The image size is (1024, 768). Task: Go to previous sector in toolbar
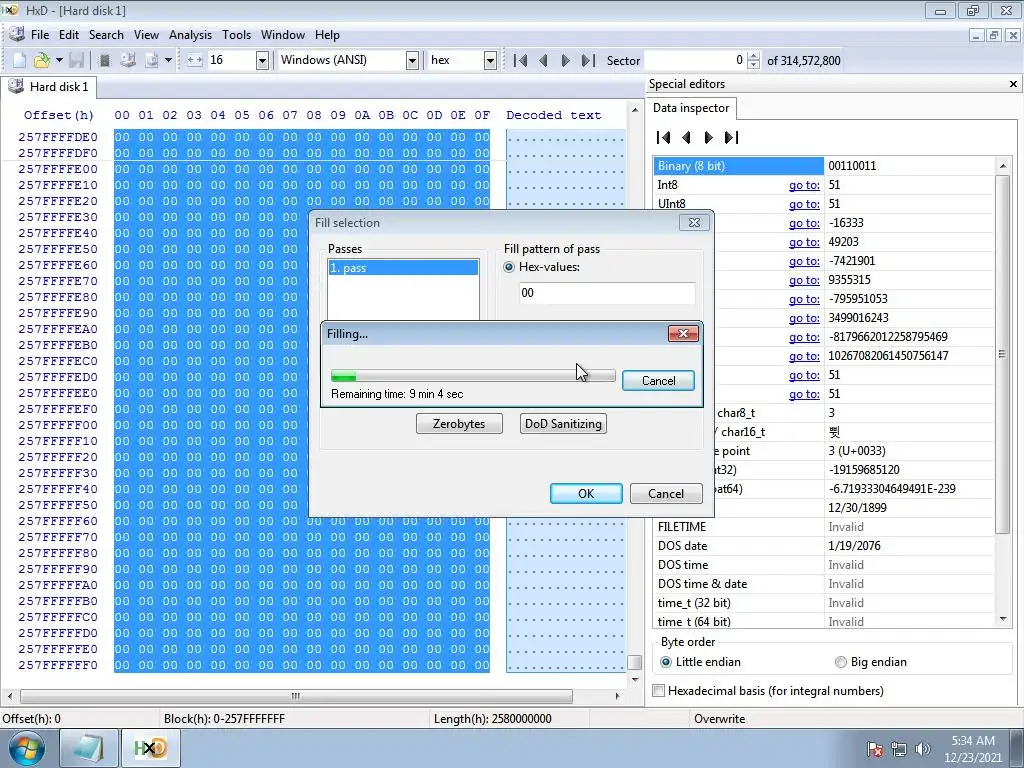(543, 61)
